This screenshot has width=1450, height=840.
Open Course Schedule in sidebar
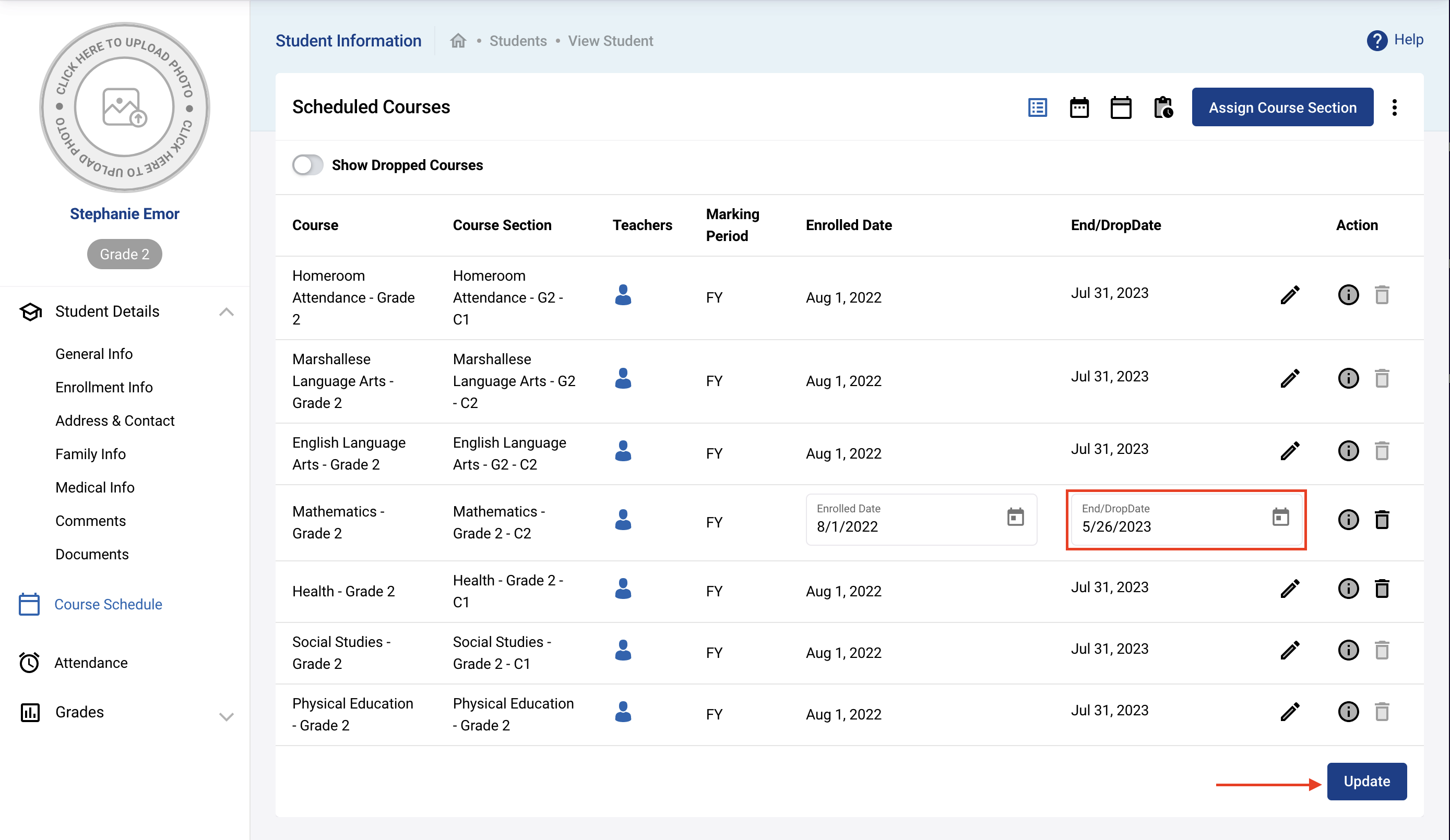pyautogui.click(x=108, y=604)
